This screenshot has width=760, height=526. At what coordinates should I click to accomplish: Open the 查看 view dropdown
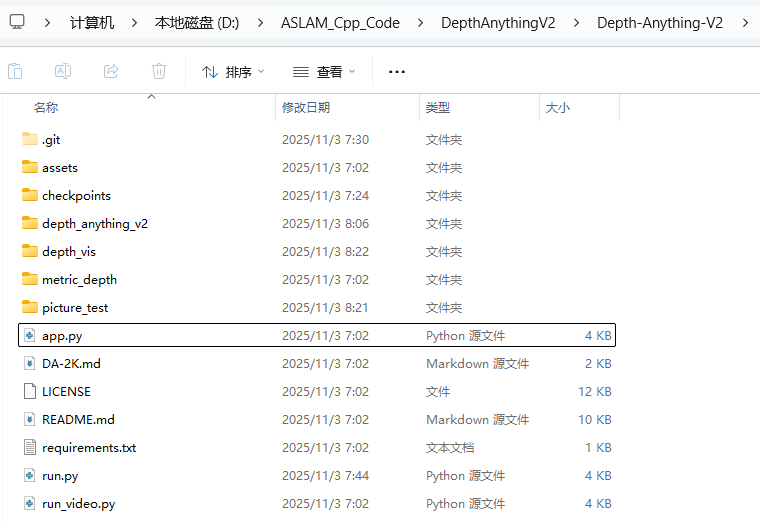[x=324, y=72]
